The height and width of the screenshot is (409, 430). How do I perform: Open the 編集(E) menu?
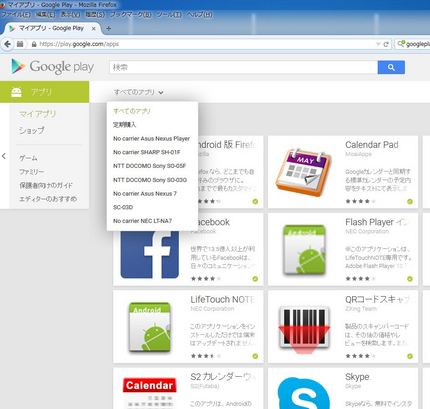(x=45, y=14)
